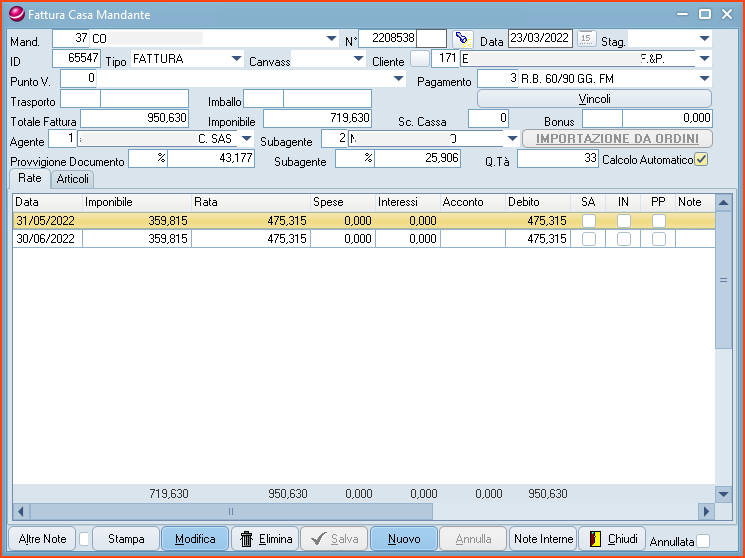Click the Nuovo button
Viewport: 745px width, 558px height.
404,539
